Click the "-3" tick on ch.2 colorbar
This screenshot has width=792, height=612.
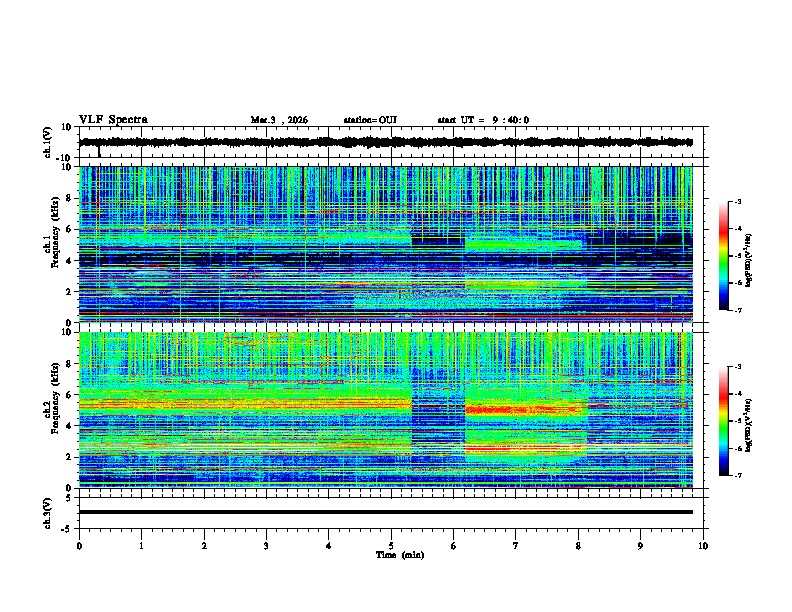tap(738, 367)
